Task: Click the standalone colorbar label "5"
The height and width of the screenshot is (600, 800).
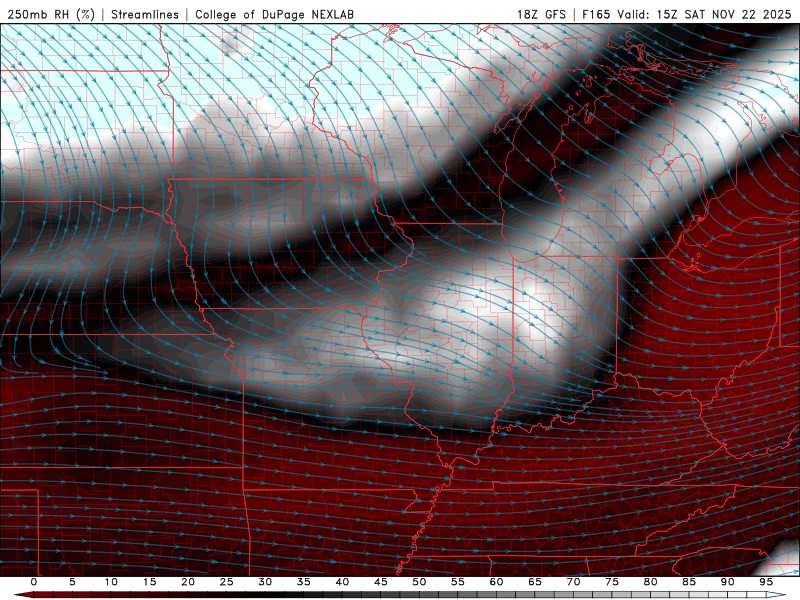Action: [72, 582]
